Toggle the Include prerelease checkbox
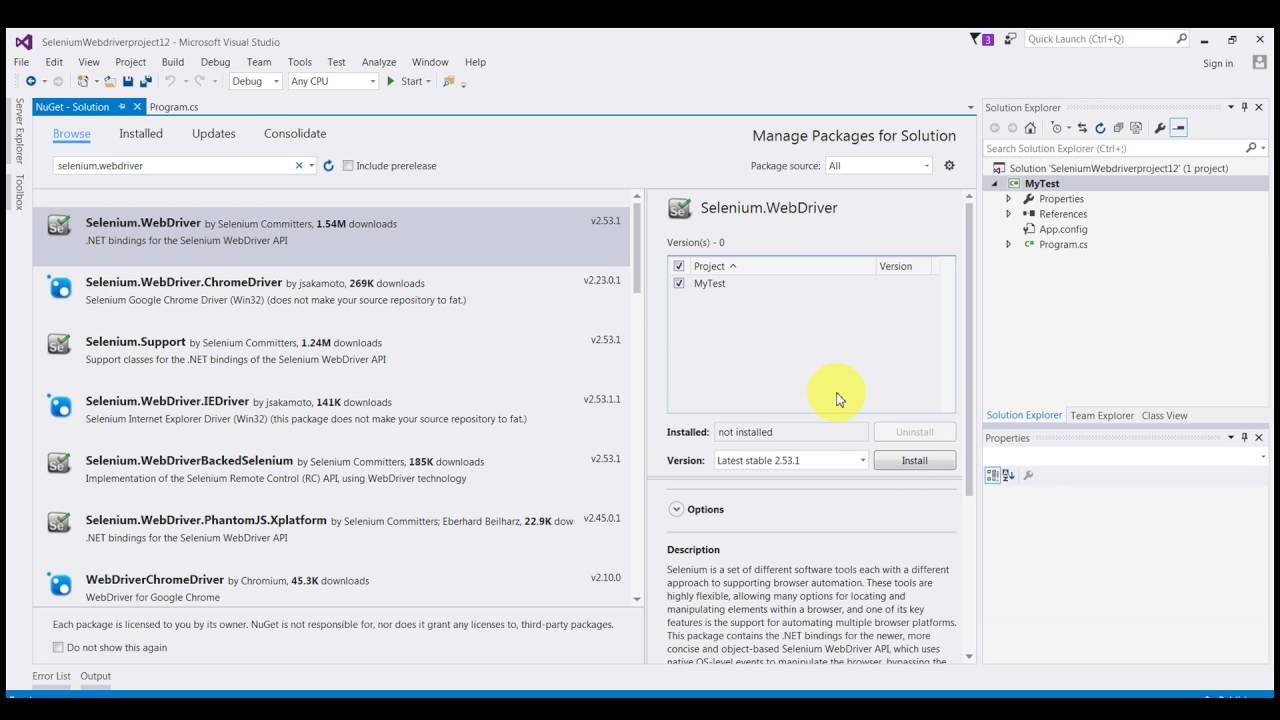This screenshot has height=720, width=1280. click(x=348, y=166)
